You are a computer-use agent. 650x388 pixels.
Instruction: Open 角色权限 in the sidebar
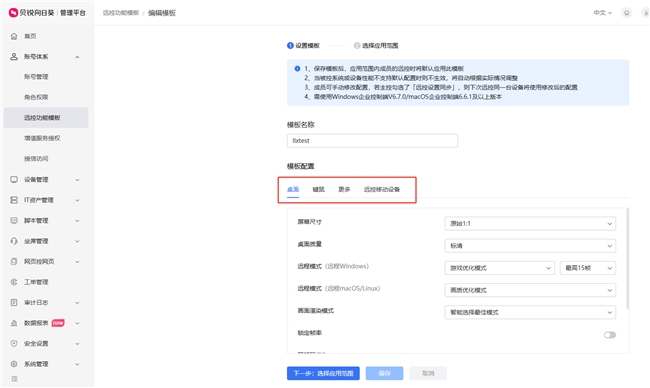pos(36,97)
